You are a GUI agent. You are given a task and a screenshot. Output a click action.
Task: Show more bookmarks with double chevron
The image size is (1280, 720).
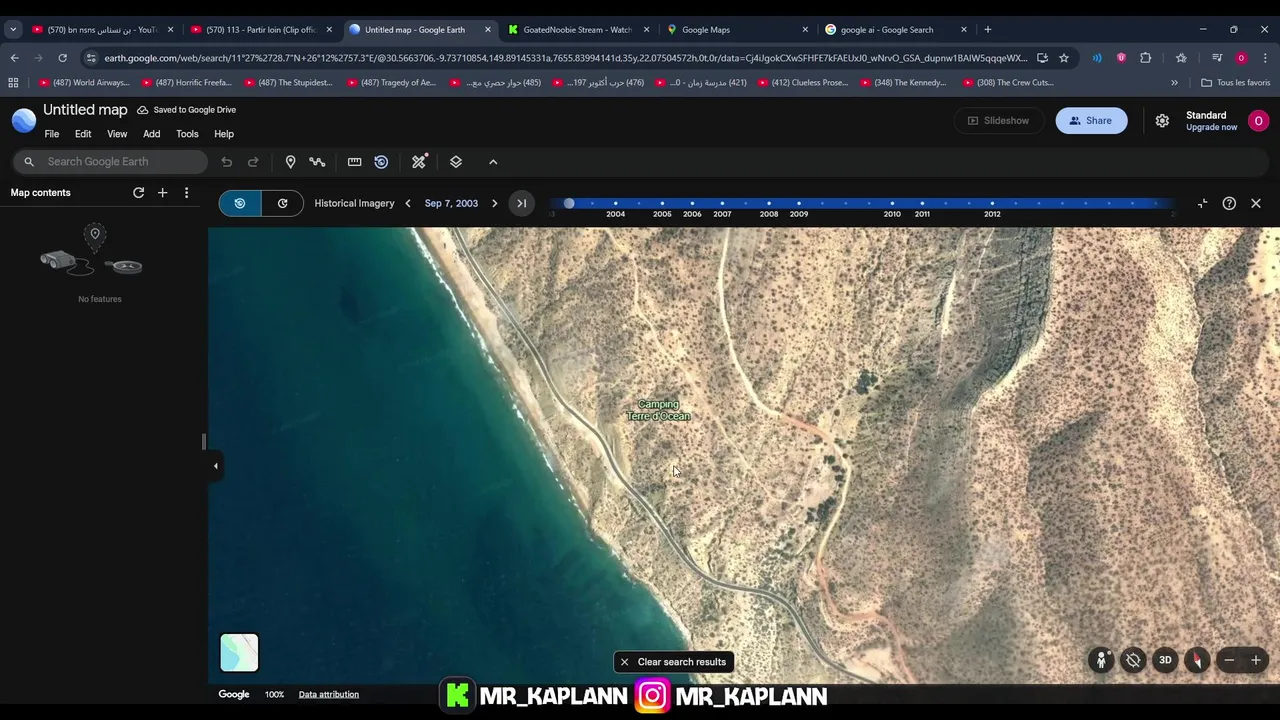point(1174,83)
